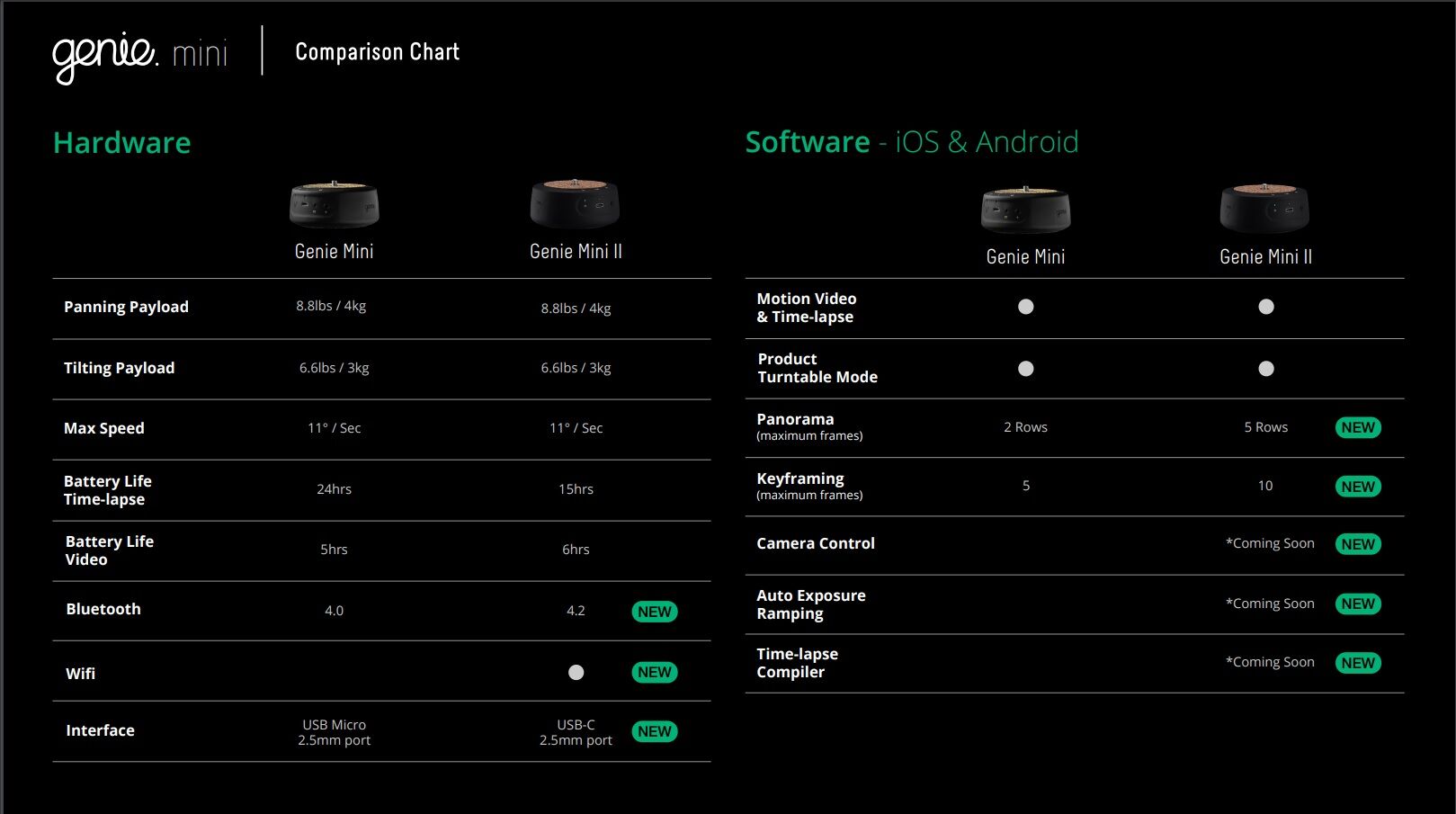The width and height of the screenshot is (1456, 814).
Task: Click the Genie Mini II device image under Software
Action: [x=1264, y=209]
